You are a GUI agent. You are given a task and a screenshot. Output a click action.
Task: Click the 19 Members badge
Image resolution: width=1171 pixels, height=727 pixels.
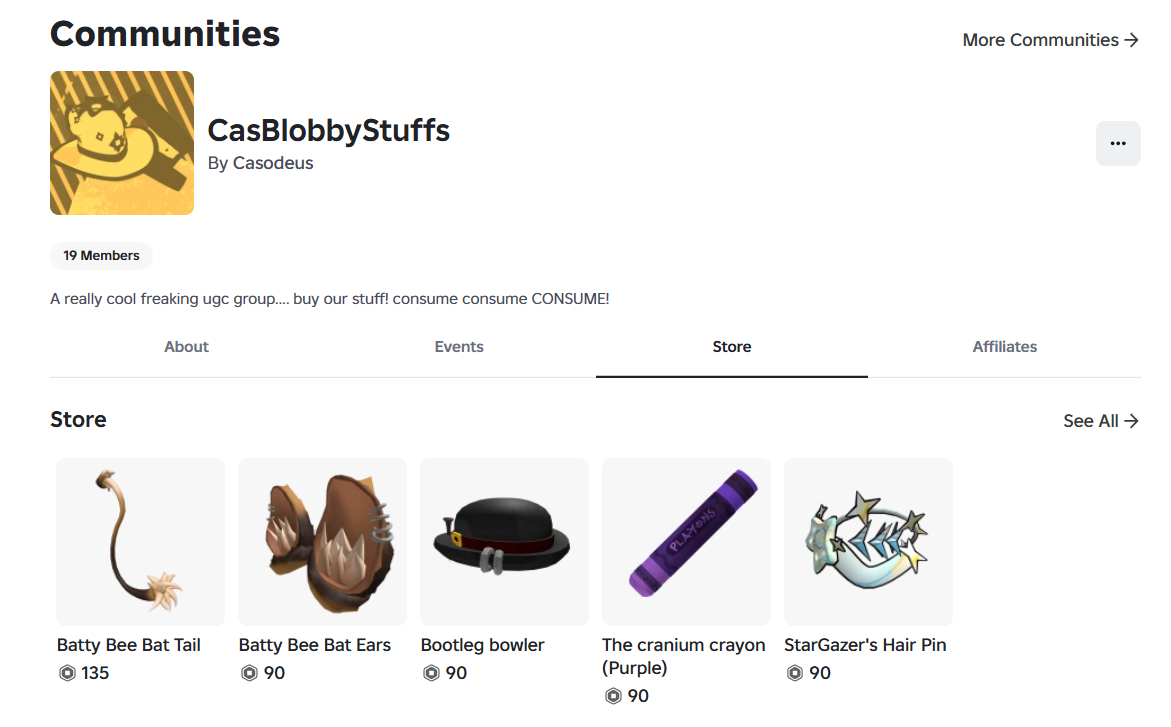pos(101,256)
